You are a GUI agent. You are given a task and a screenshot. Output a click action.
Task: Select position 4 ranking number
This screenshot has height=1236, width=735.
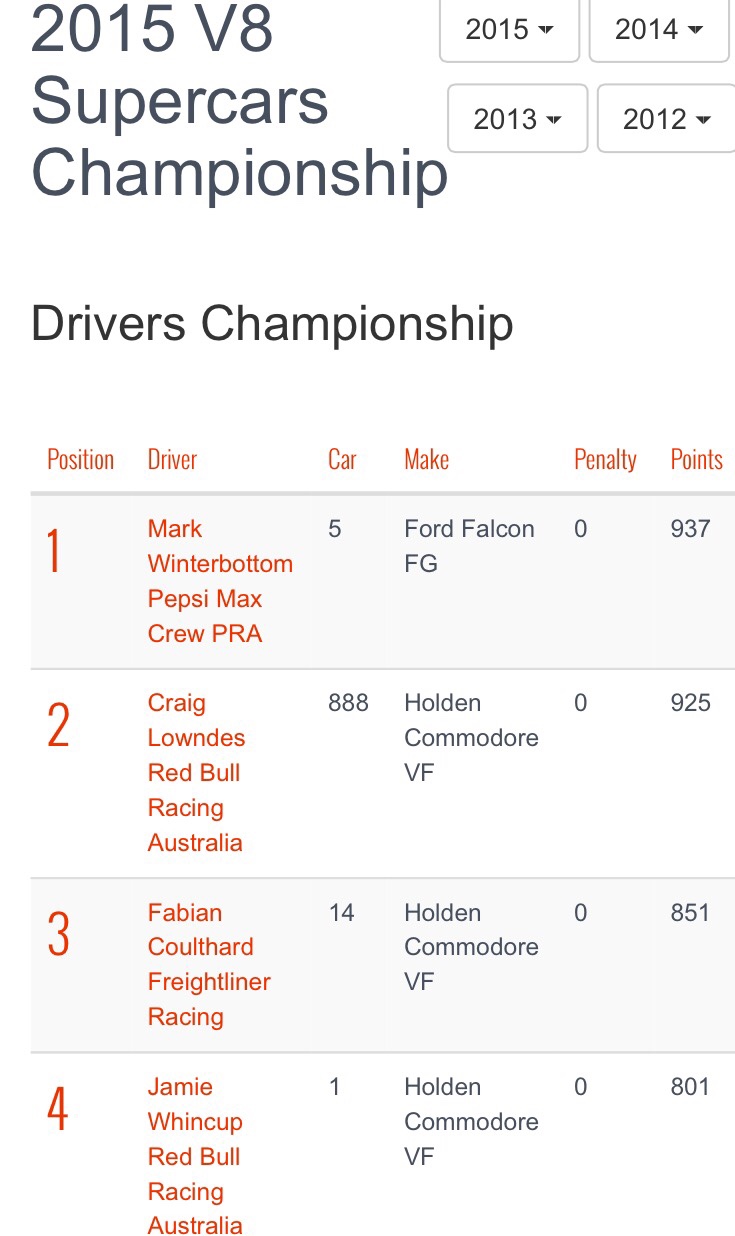pyautogui.click(x=58, y=1109)
